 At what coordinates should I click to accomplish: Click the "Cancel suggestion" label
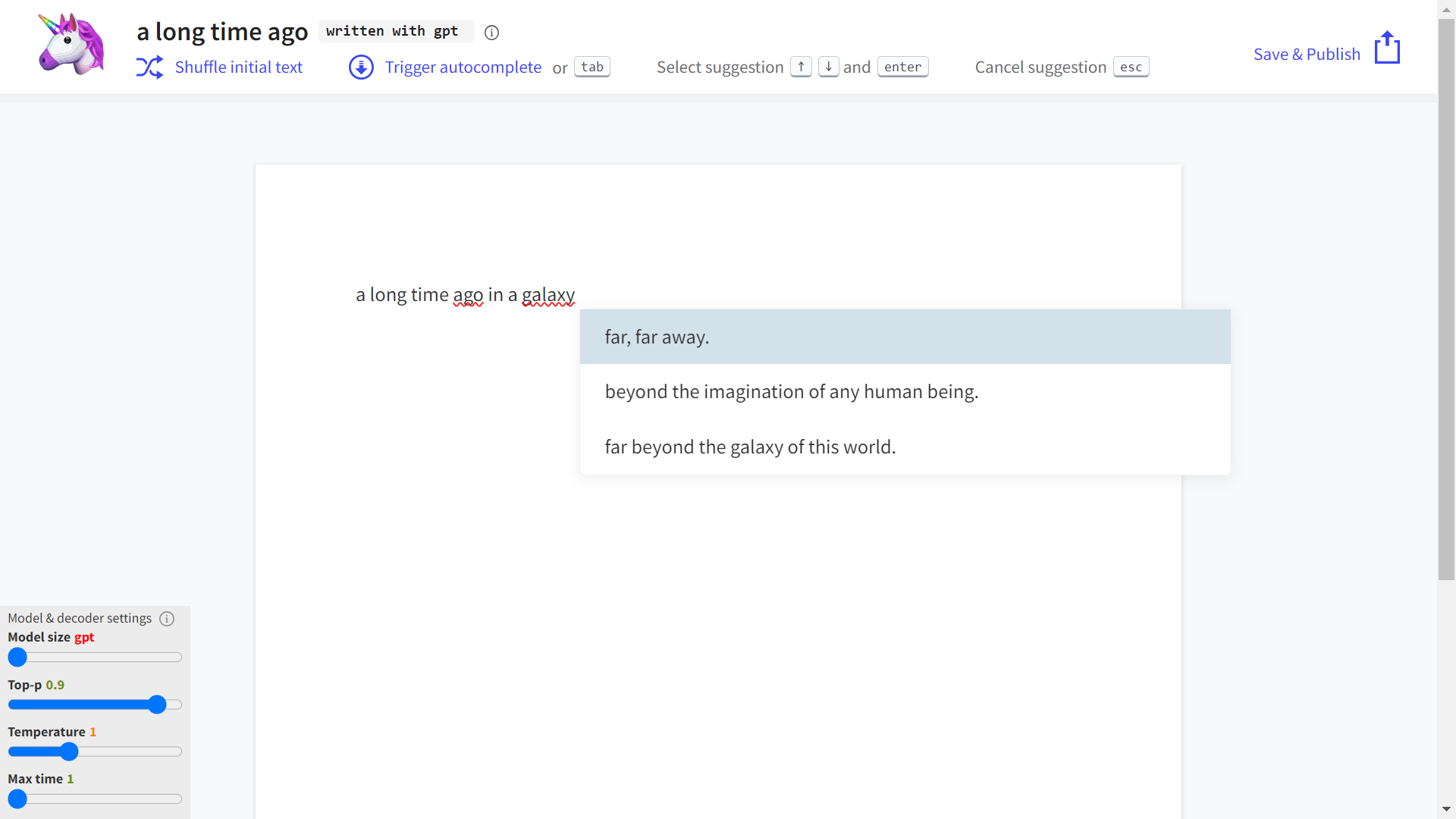click(x=1040, y=67)
